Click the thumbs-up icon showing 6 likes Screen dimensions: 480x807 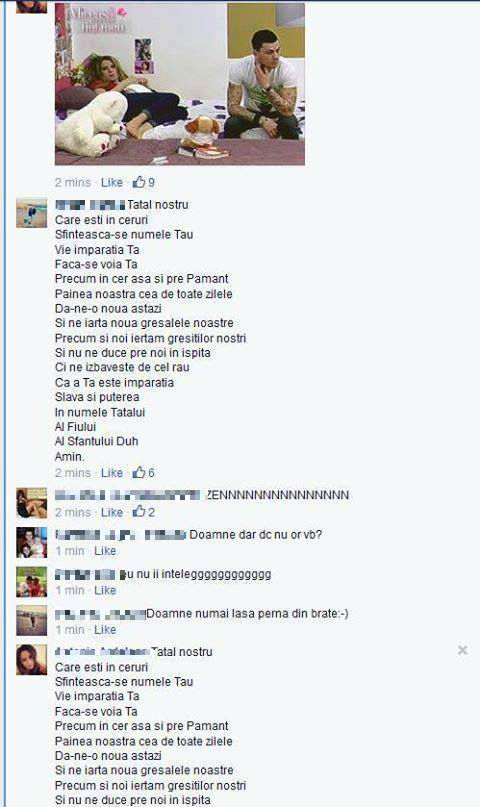coord(139,472)
